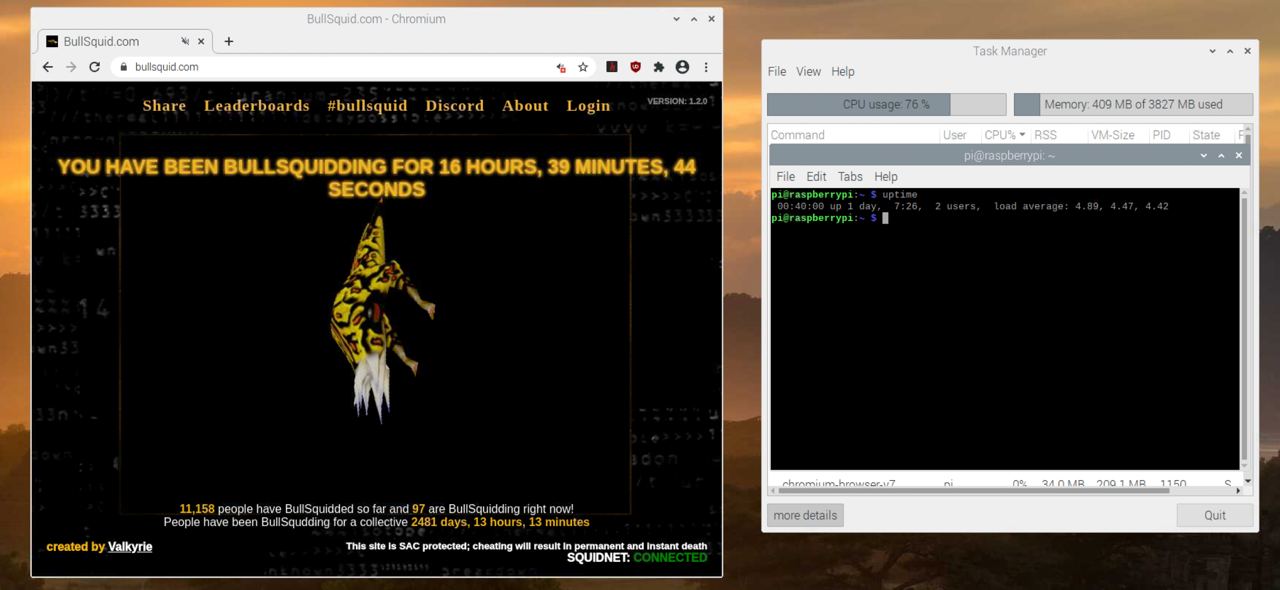Click the muted audio icon on BullSquid tab
The width and height of the screenshot is (1280, 590).
(x=185, y=41)
